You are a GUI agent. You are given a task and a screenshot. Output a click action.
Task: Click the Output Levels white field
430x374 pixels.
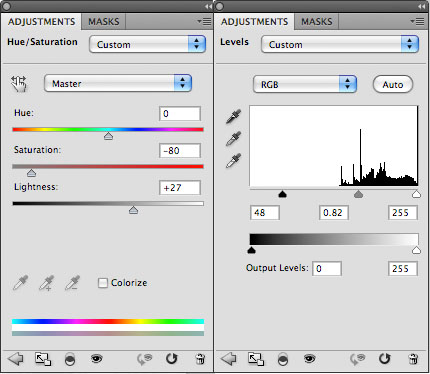[403, 269]
